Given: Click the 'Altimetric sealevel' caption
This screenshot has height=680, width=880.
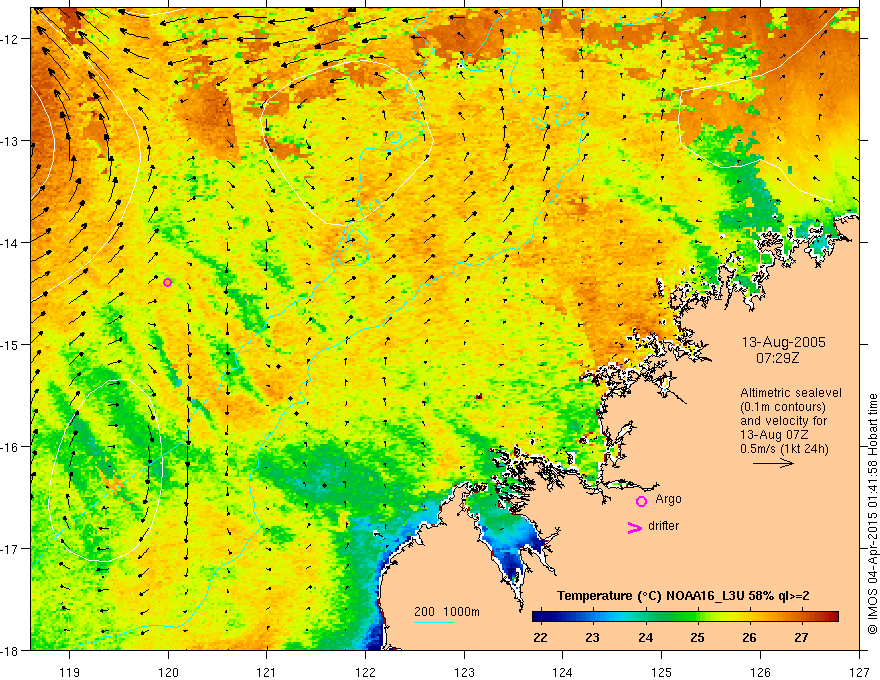Looking at the screenshot, I should (x=791, y=393).
